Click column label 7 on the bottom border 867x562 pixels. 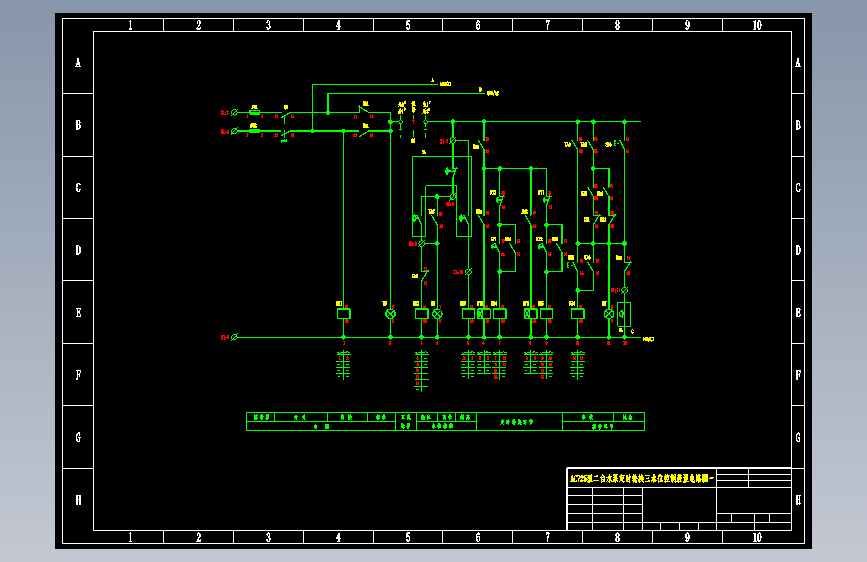pos(547,537)
